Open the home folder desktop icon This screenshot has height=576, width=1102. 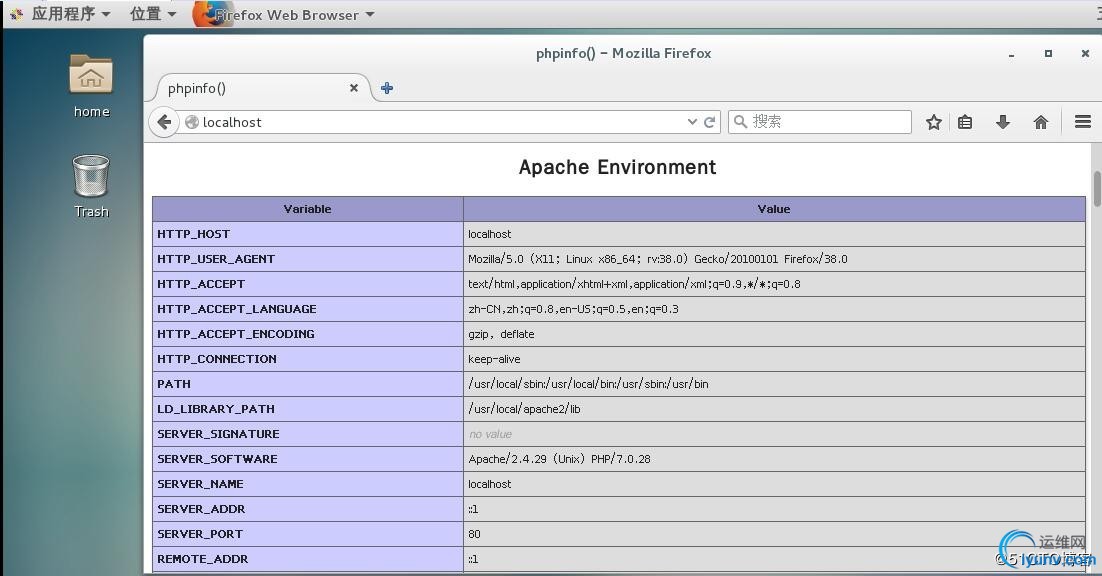tap(91, 86)
